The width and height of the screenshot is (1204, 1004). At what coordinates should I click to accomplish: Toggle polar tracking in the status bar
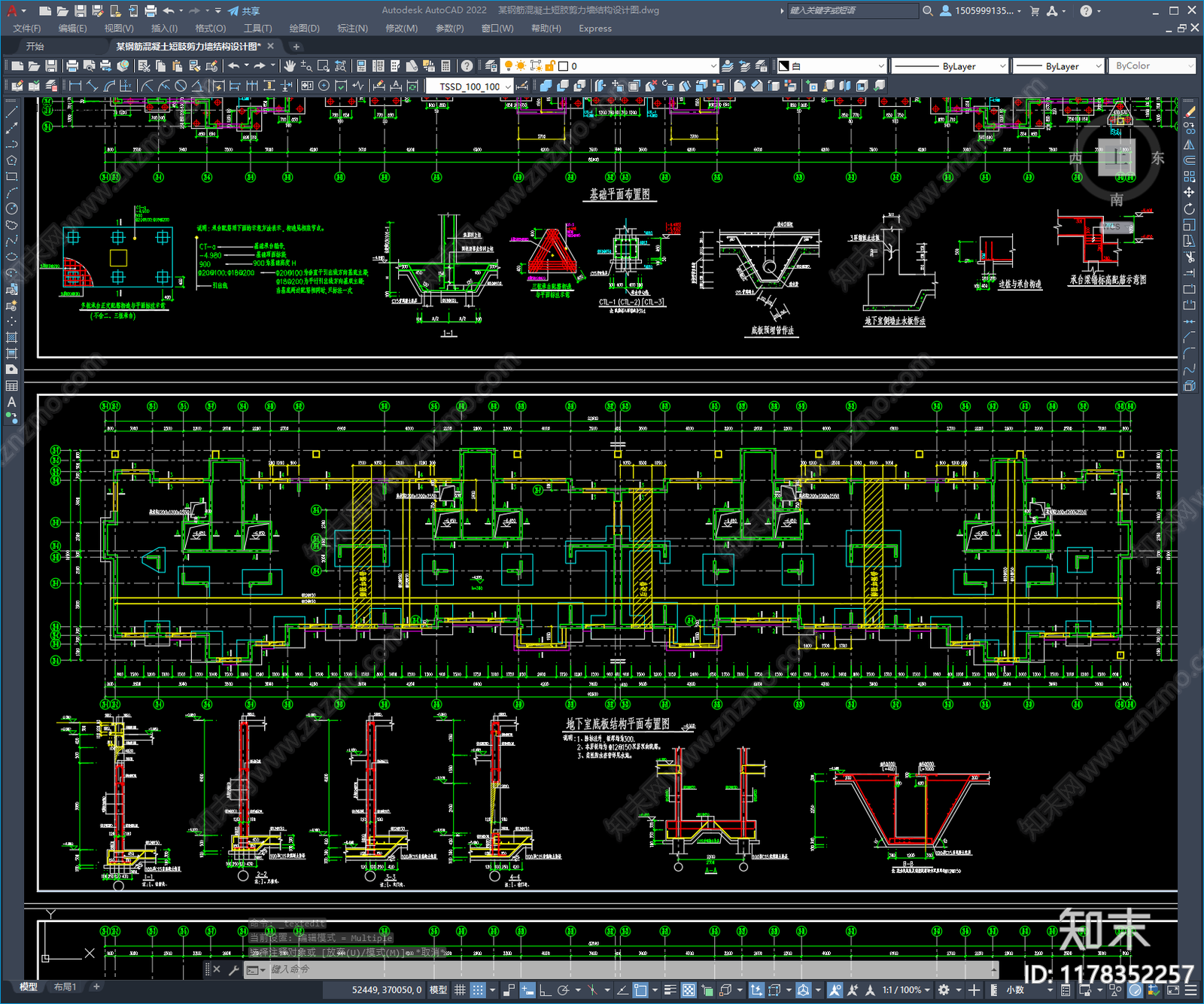tap(563, 990)
